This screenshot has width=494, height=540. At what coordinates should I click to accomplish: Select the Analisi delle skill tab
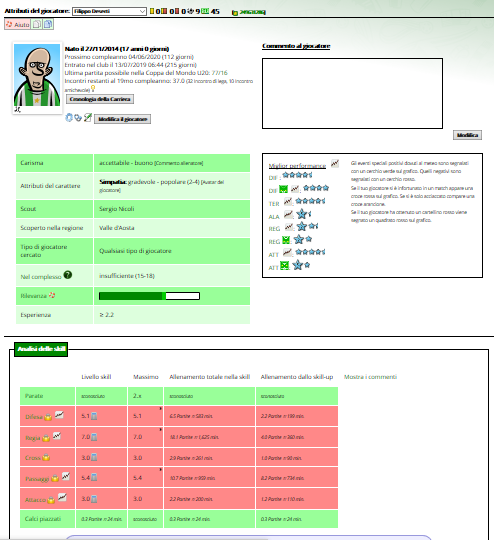41,349
